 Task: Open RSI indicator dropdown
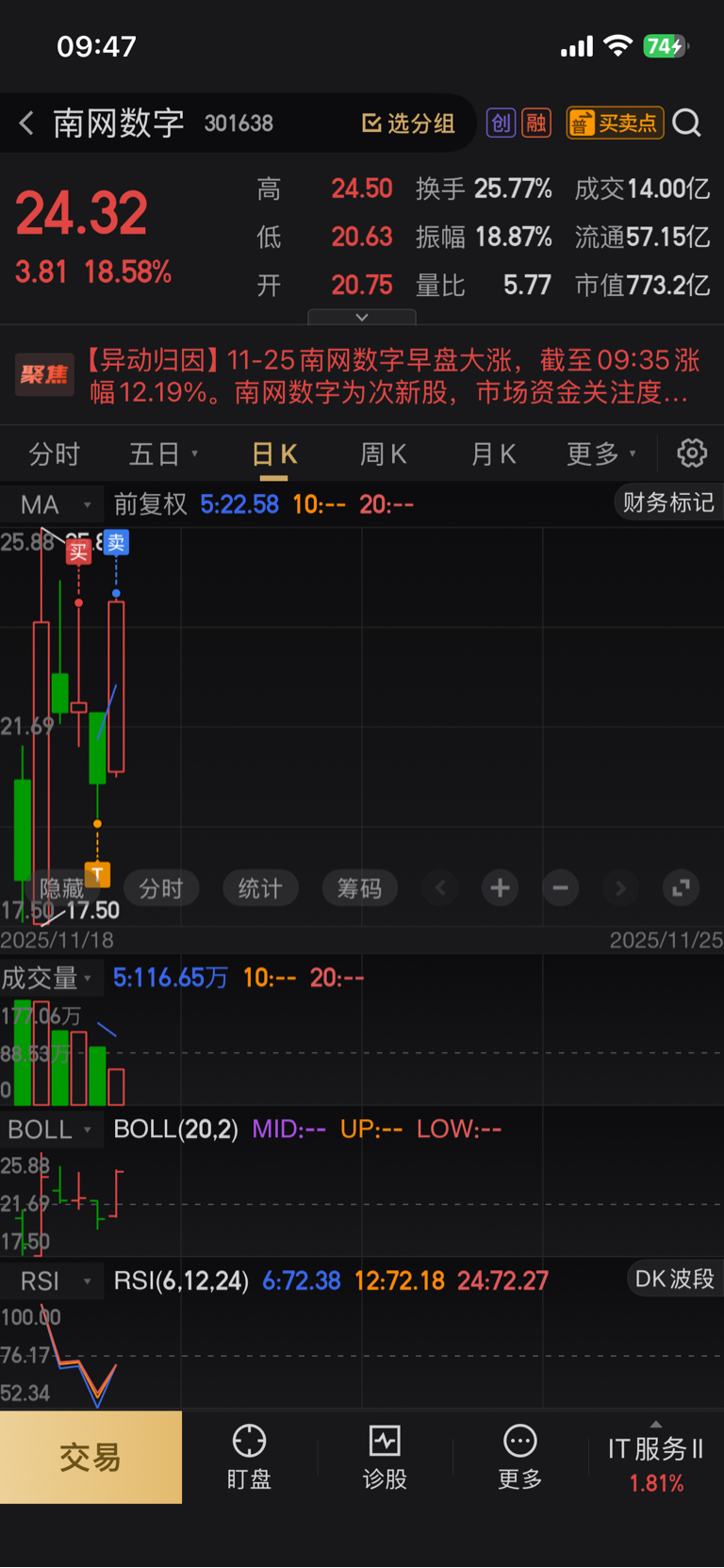52,1280
